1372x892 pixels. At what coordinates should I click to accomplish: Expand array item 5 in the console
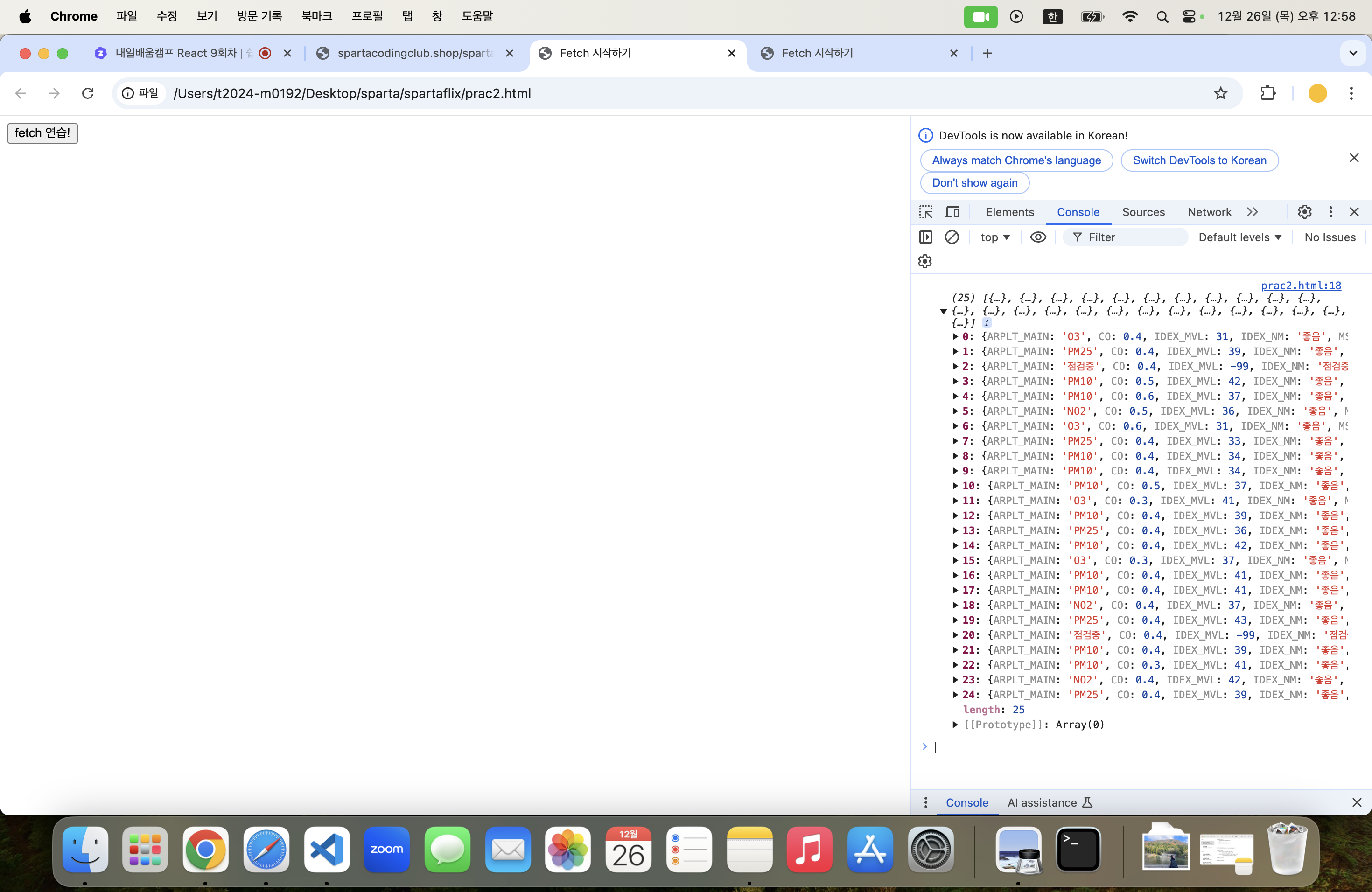(x=955, y=411)
